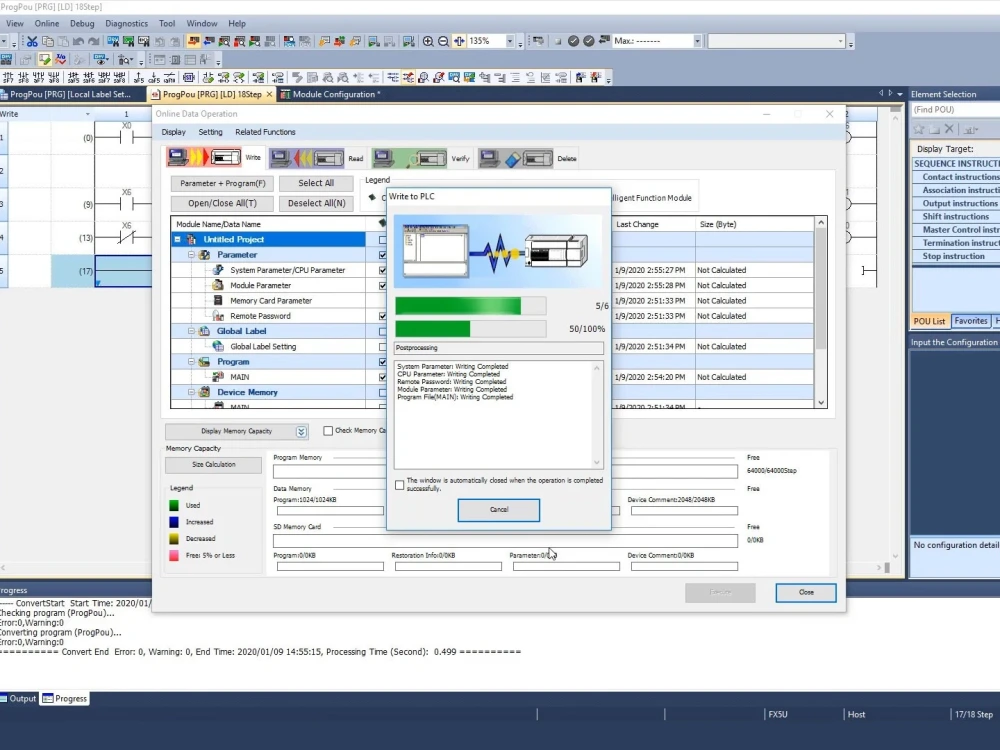Uncheck the Remote Password checkbox
Screen dimensions: 1000x750
(383, 316)
